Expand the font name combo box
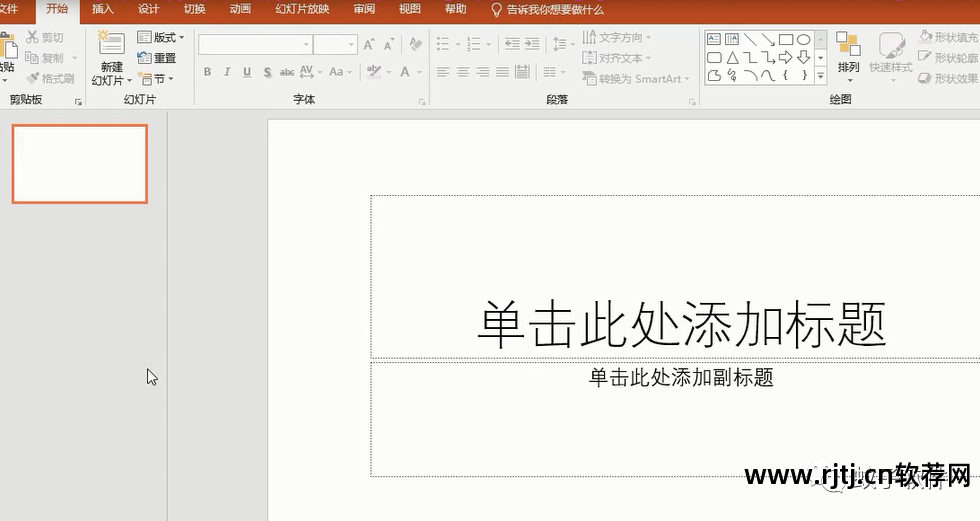 (306, 45)
